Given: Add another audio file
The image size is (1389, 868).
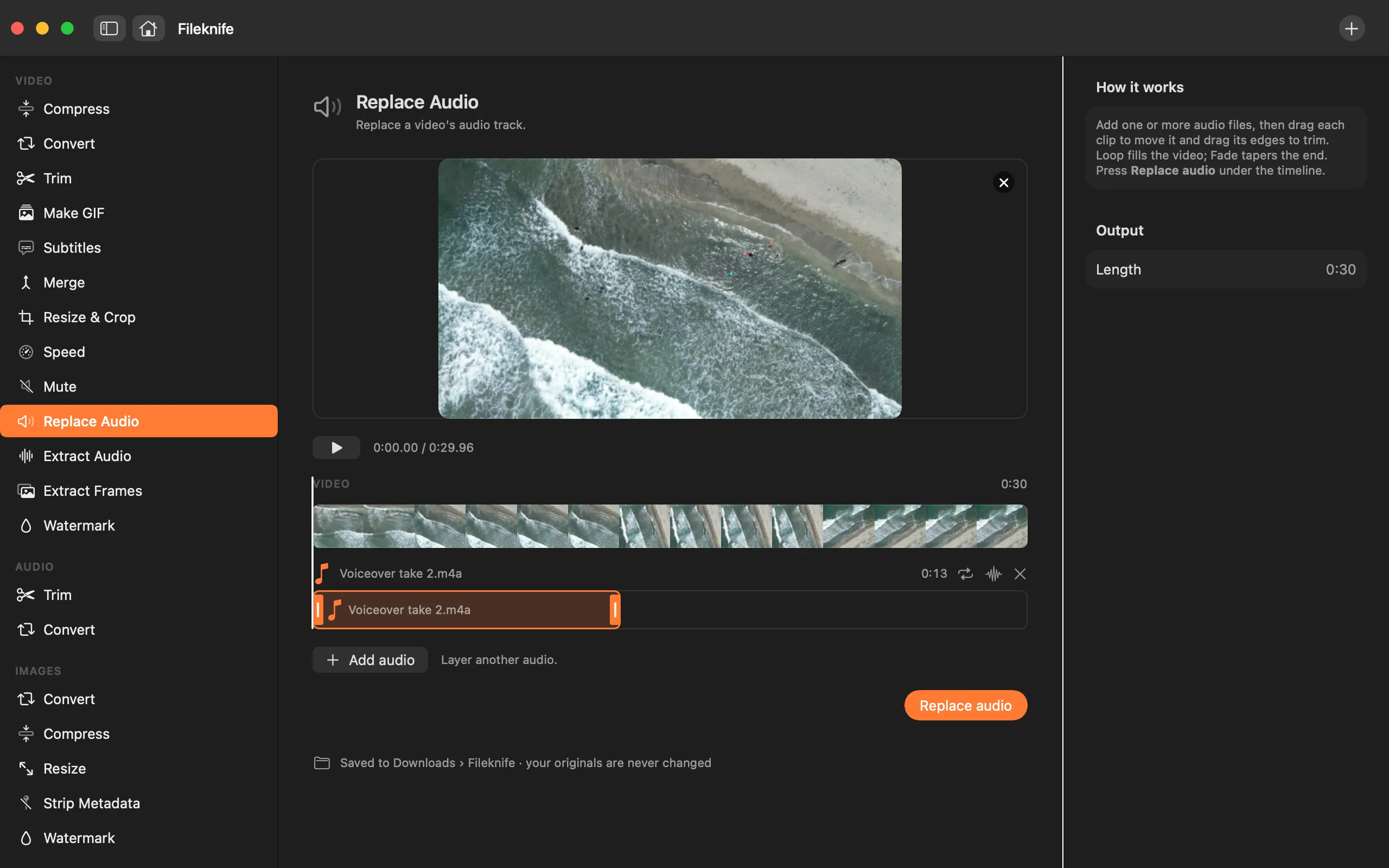Looking at the screenshot, I should click(370, 660).
